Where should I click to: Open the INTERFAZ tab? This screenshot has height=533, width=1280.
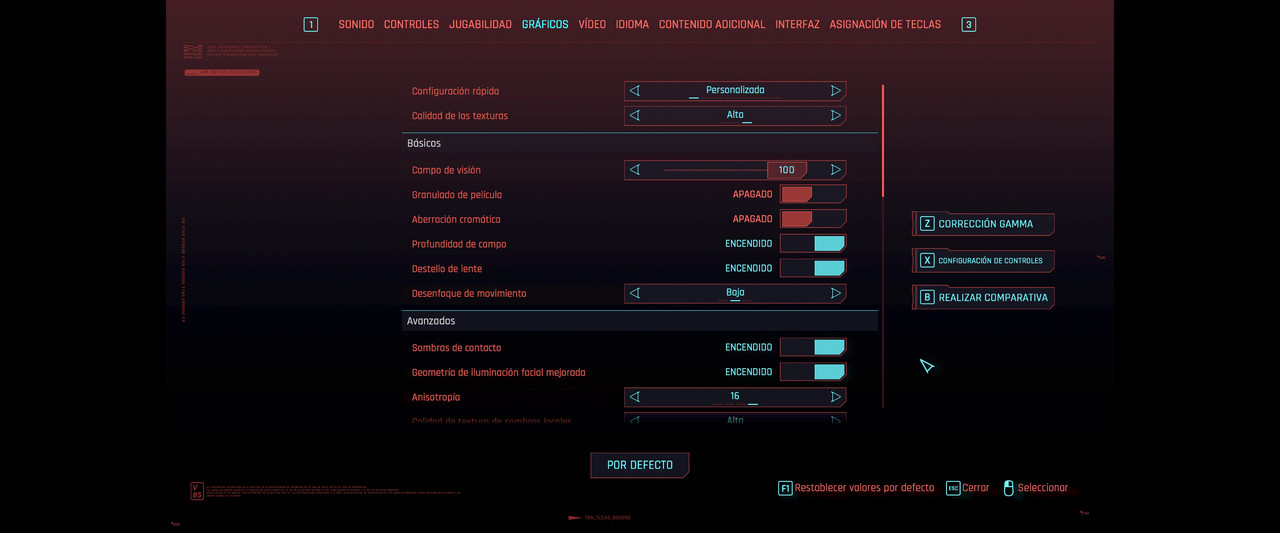click(x=797, y=24)
